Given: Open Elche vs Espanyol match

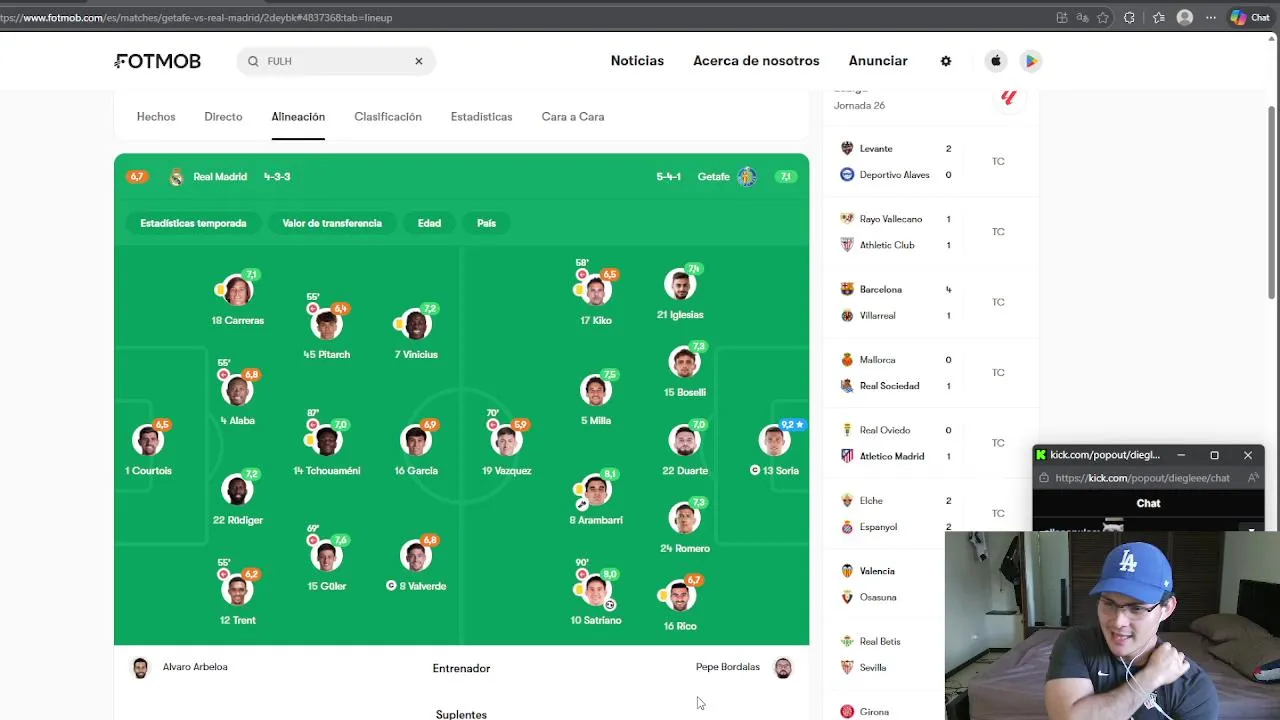Looking at the screenshot, I should coord(930,513).
